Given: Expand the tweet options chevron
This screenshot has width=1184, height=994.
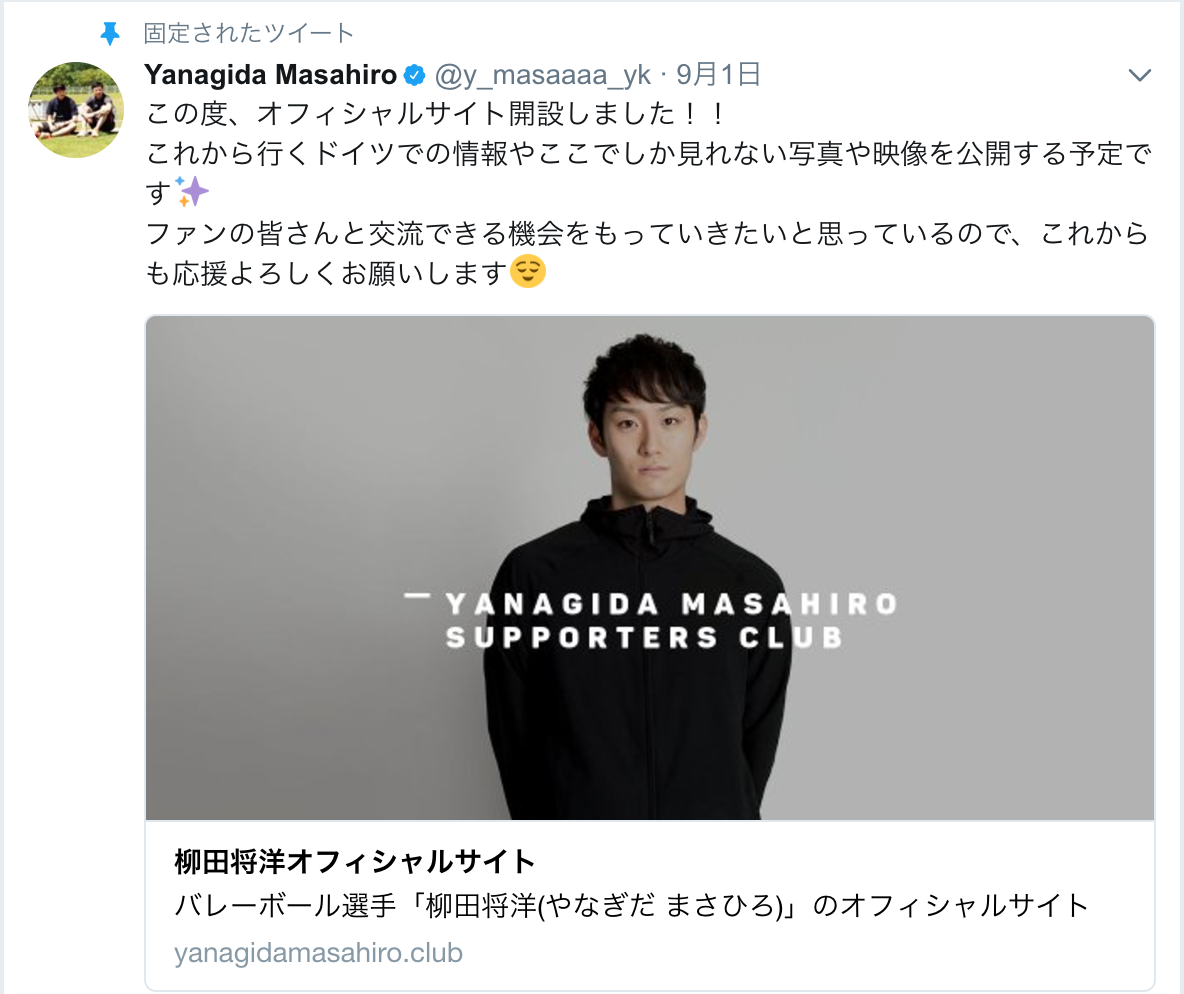Looking at the screenshot, I should (x=1139, y=75).
